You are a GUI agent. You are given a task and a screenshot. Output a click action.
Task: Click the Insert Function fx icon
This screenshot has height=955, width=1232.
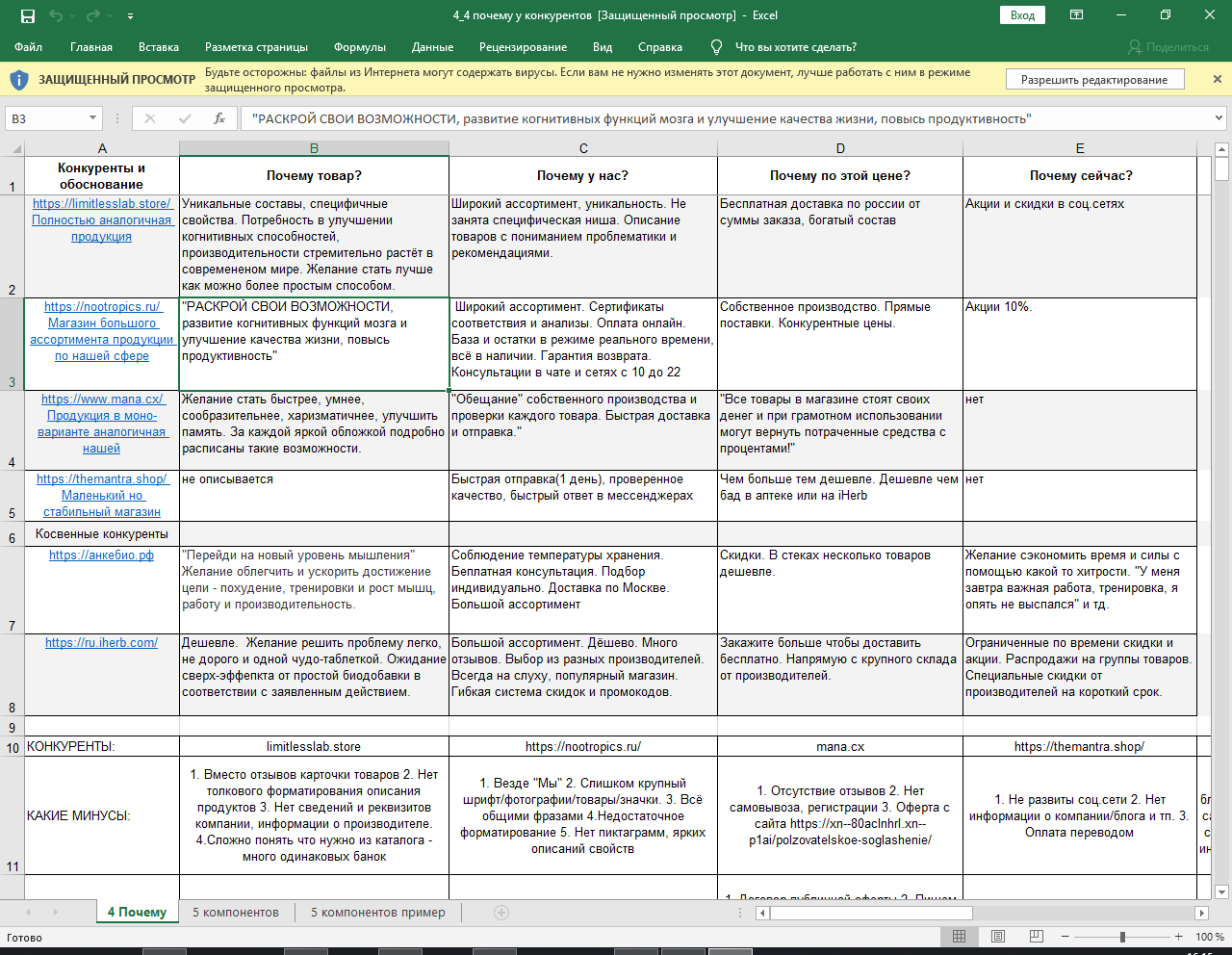219,118
